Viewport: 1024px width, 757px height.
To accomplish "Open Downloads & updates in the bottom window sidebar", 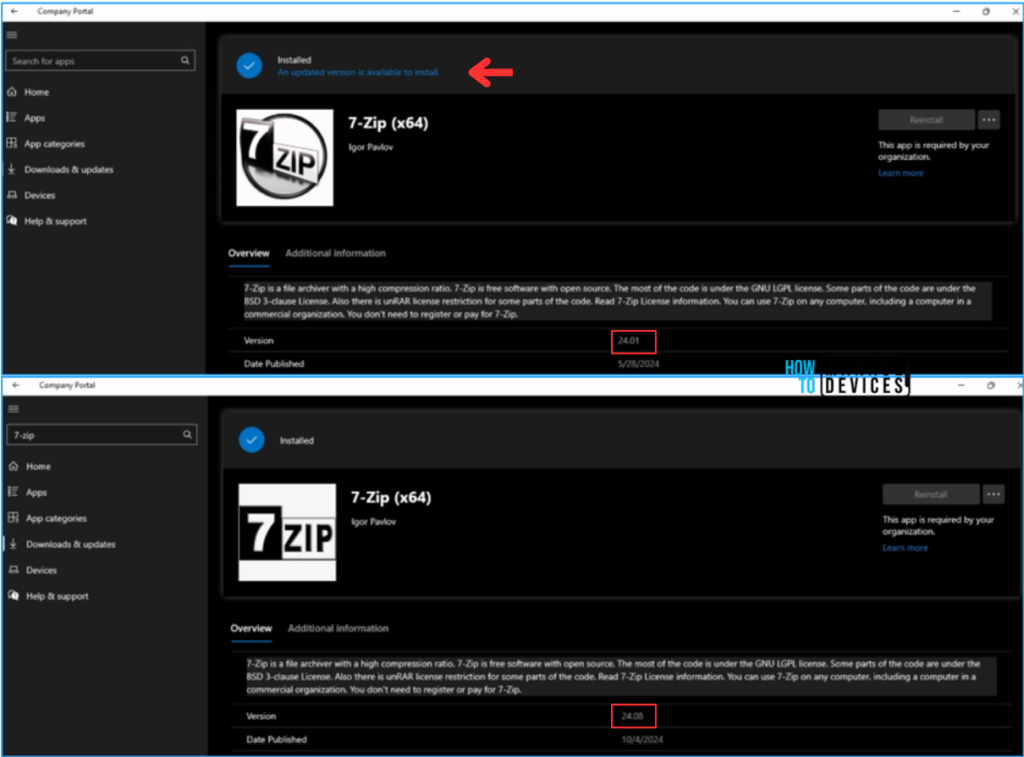I will 71,544.
